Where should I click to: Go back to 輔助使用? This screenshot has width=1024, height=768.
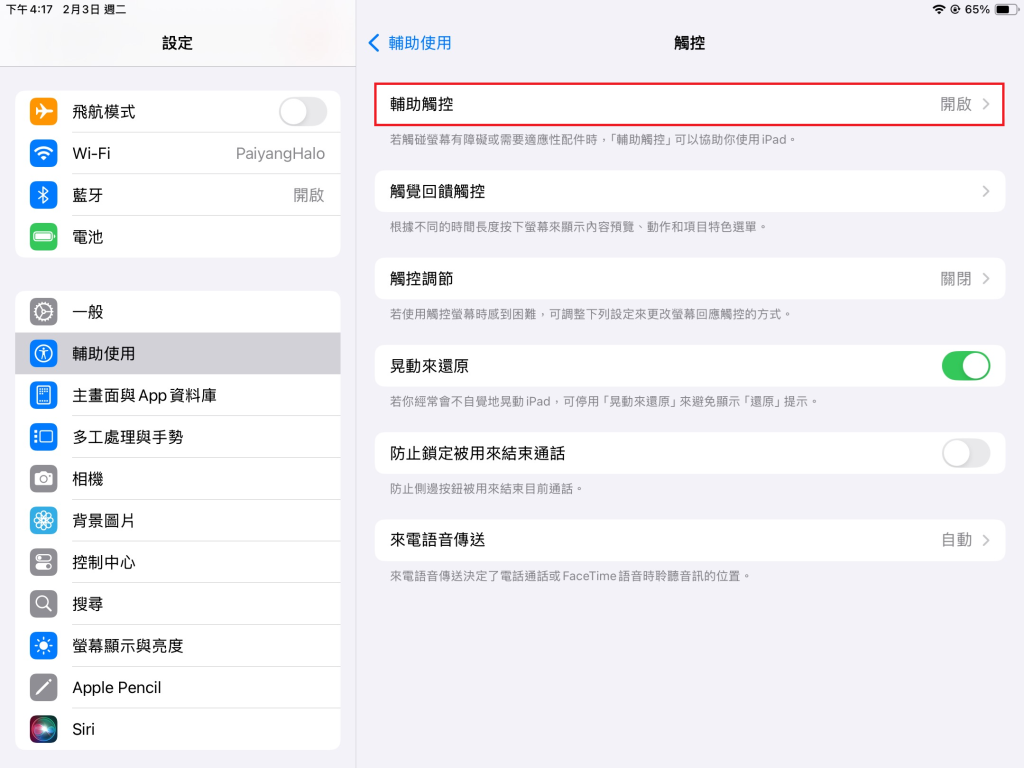[x=410, y=43]
